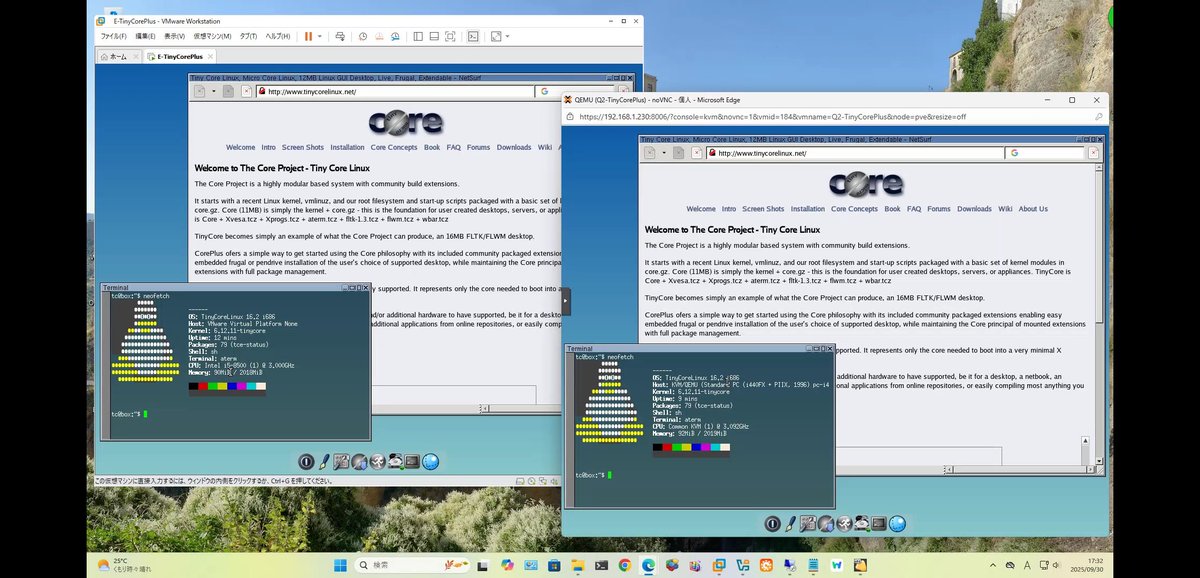Click NetSurf back button in VMware guest
Image resolution: width=1200 pixels, height=578 pixels.
pyautogui.click(x=199, y=91)
